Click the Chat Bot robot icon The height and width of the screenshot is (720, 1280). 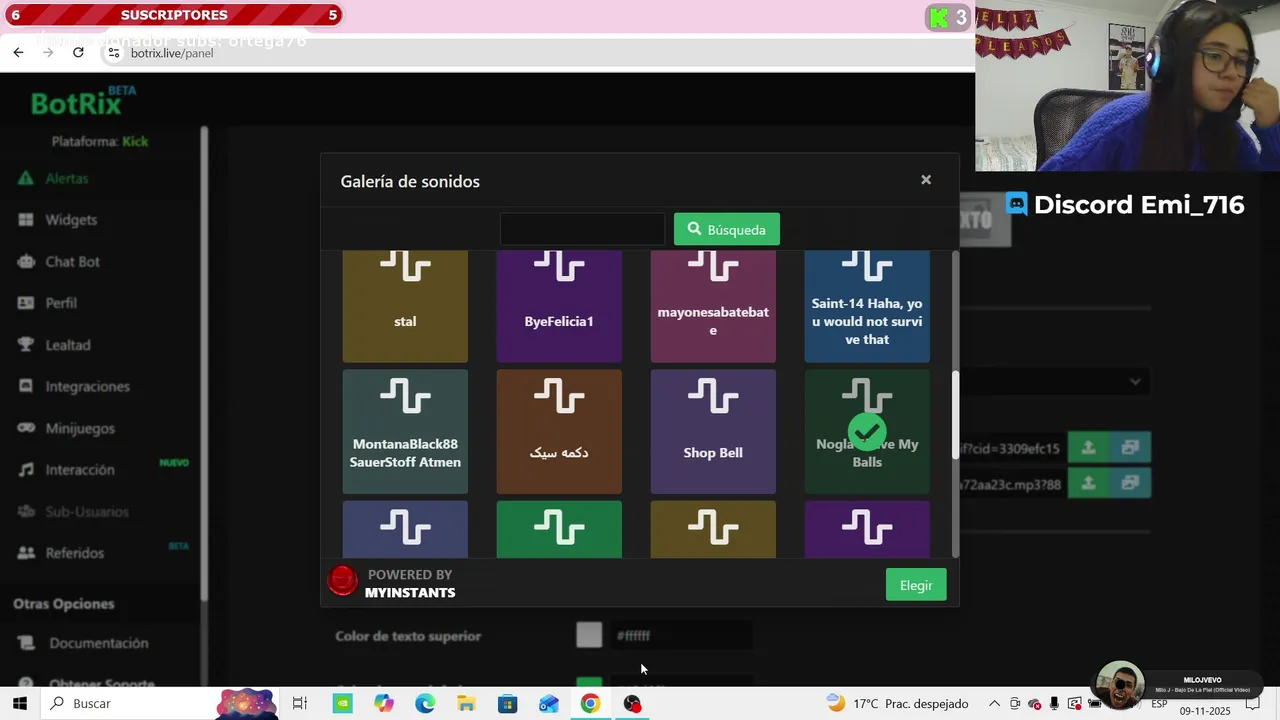point(26,262)
